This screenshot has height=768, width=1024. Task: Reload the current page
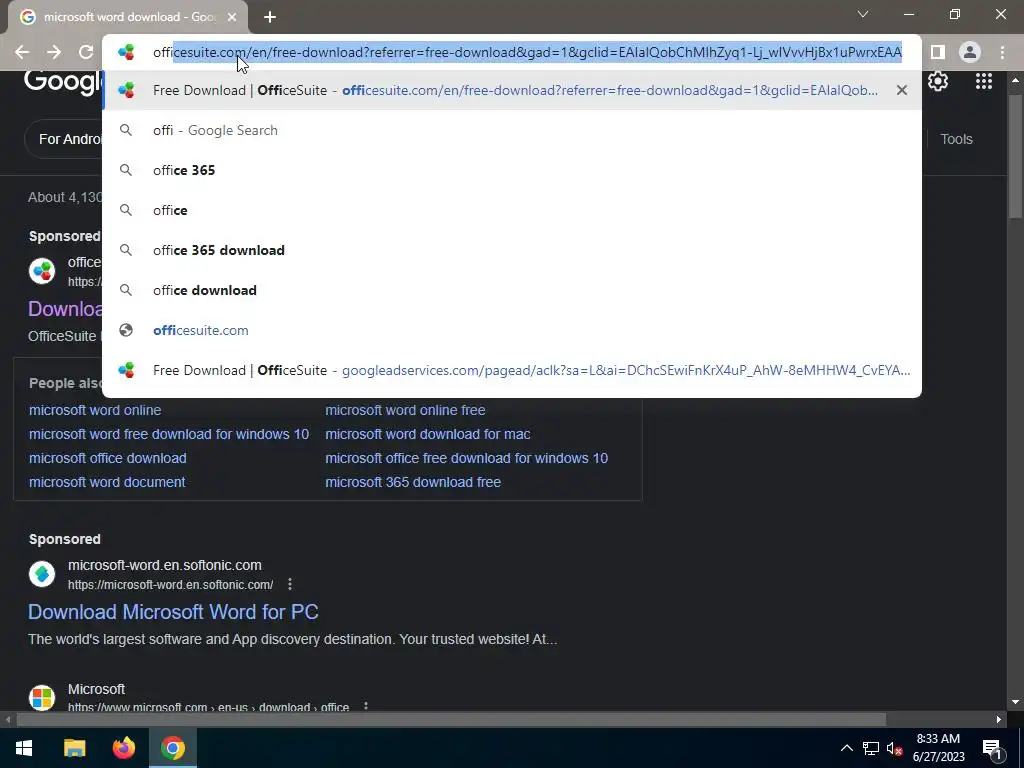point(86,52)
